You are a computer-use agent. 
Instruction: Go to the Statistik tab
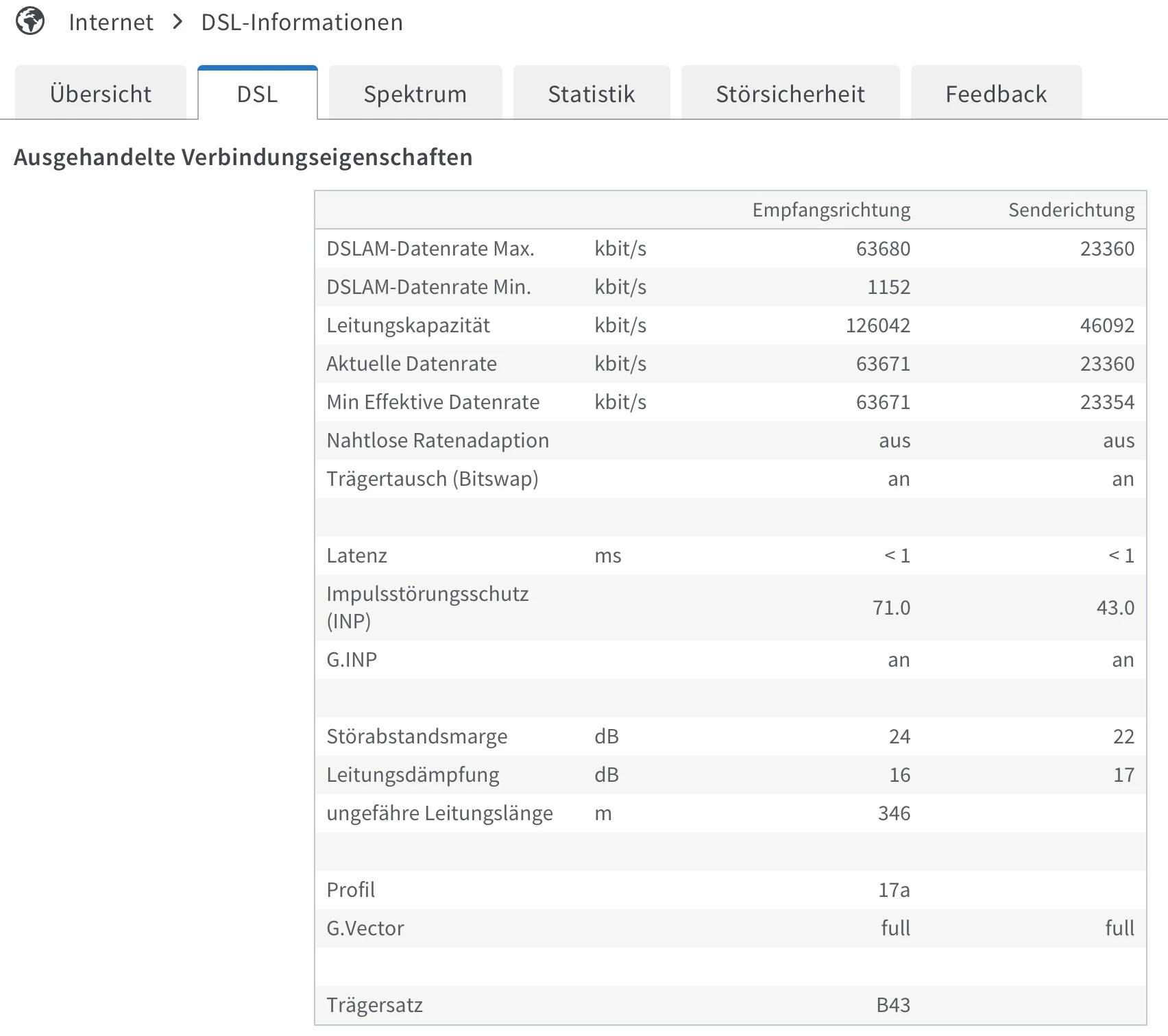click(592, 94)
